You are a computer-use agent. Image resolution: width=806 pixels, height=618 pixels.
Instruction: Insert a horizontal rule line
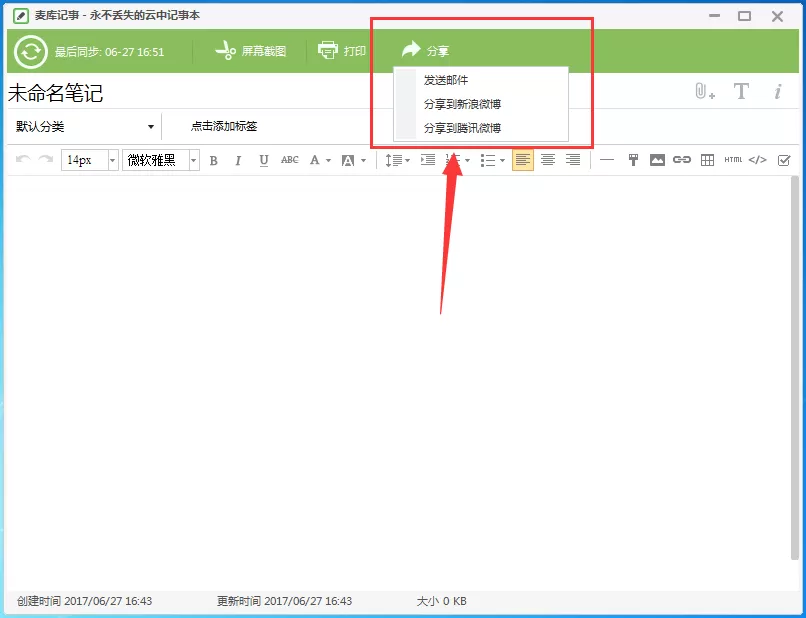[x=607, y=160]
